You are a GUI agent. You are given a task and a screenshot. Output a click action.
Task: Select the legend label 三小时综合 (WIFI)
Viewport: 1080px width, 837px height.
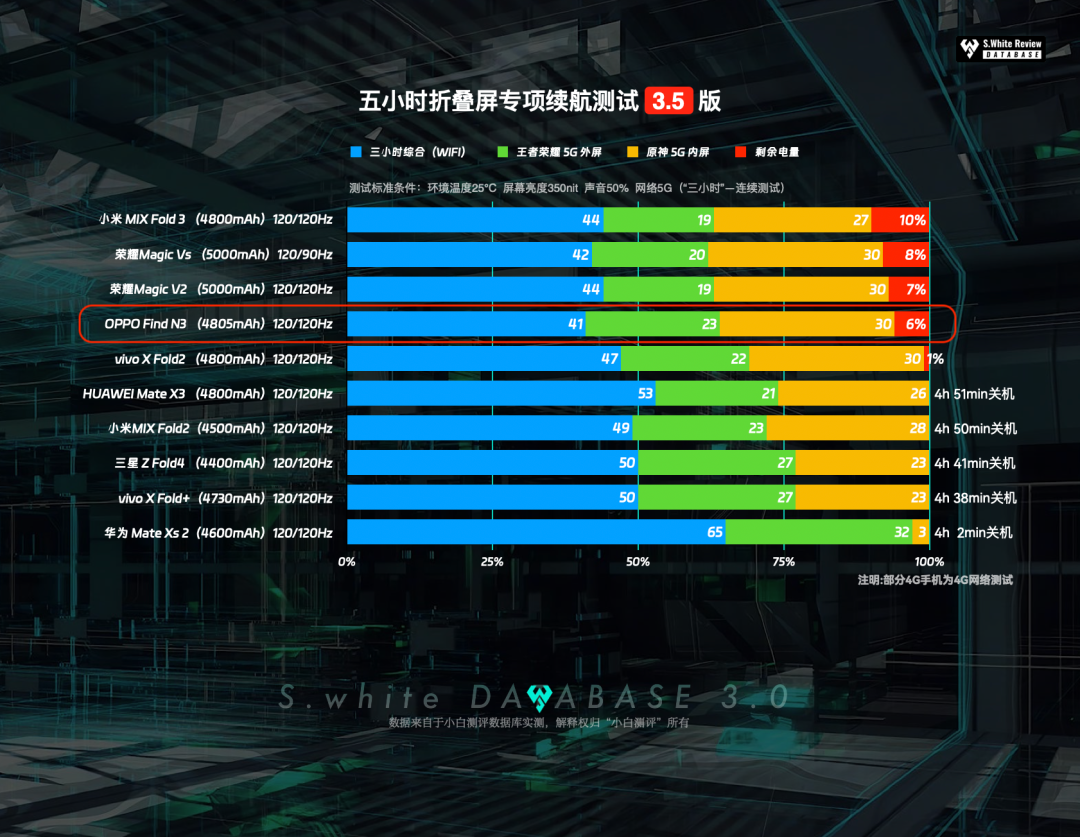[417, 152]
